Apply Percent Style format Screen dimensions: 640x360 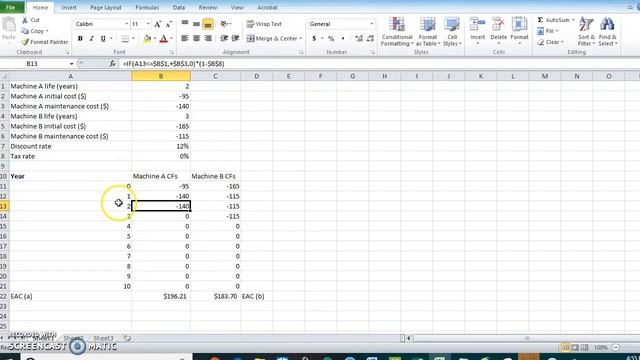point(331,38)
